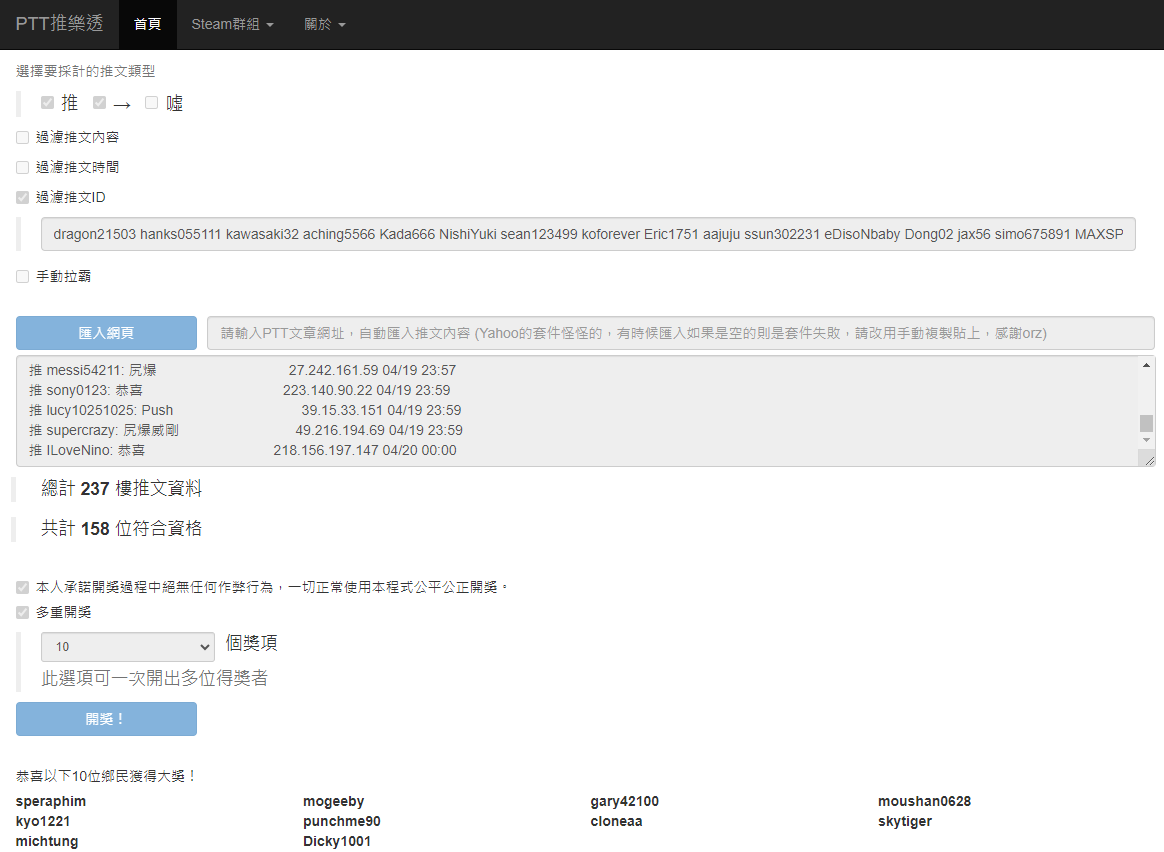This screenshot has width=1164, height=852.
Task: Click winner name cloneaa
Action: (616, 821)
